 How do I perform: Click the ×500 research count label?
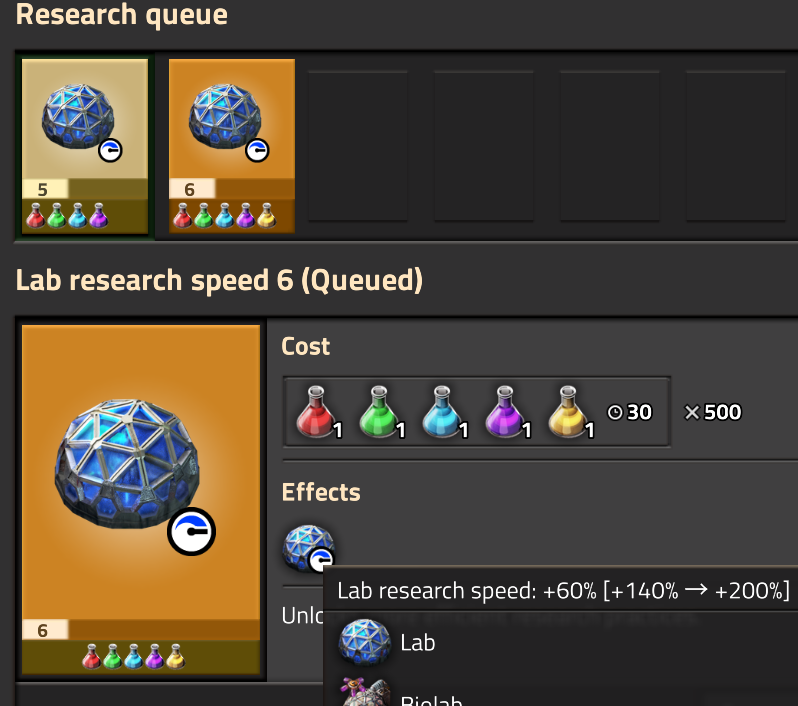click(x=712, y=412)
